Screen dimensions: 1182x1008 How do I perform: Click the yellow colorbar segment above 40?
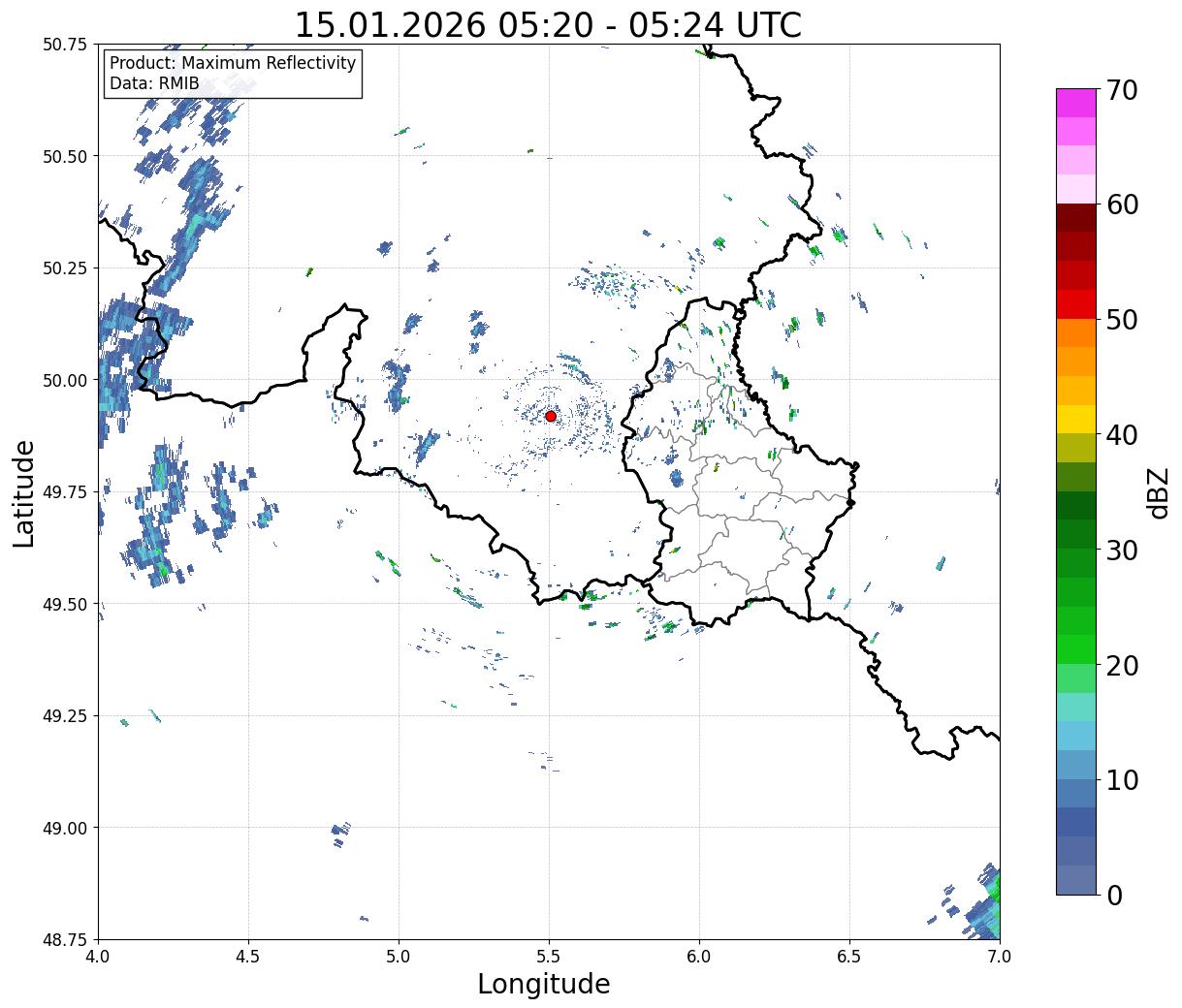1076,419
